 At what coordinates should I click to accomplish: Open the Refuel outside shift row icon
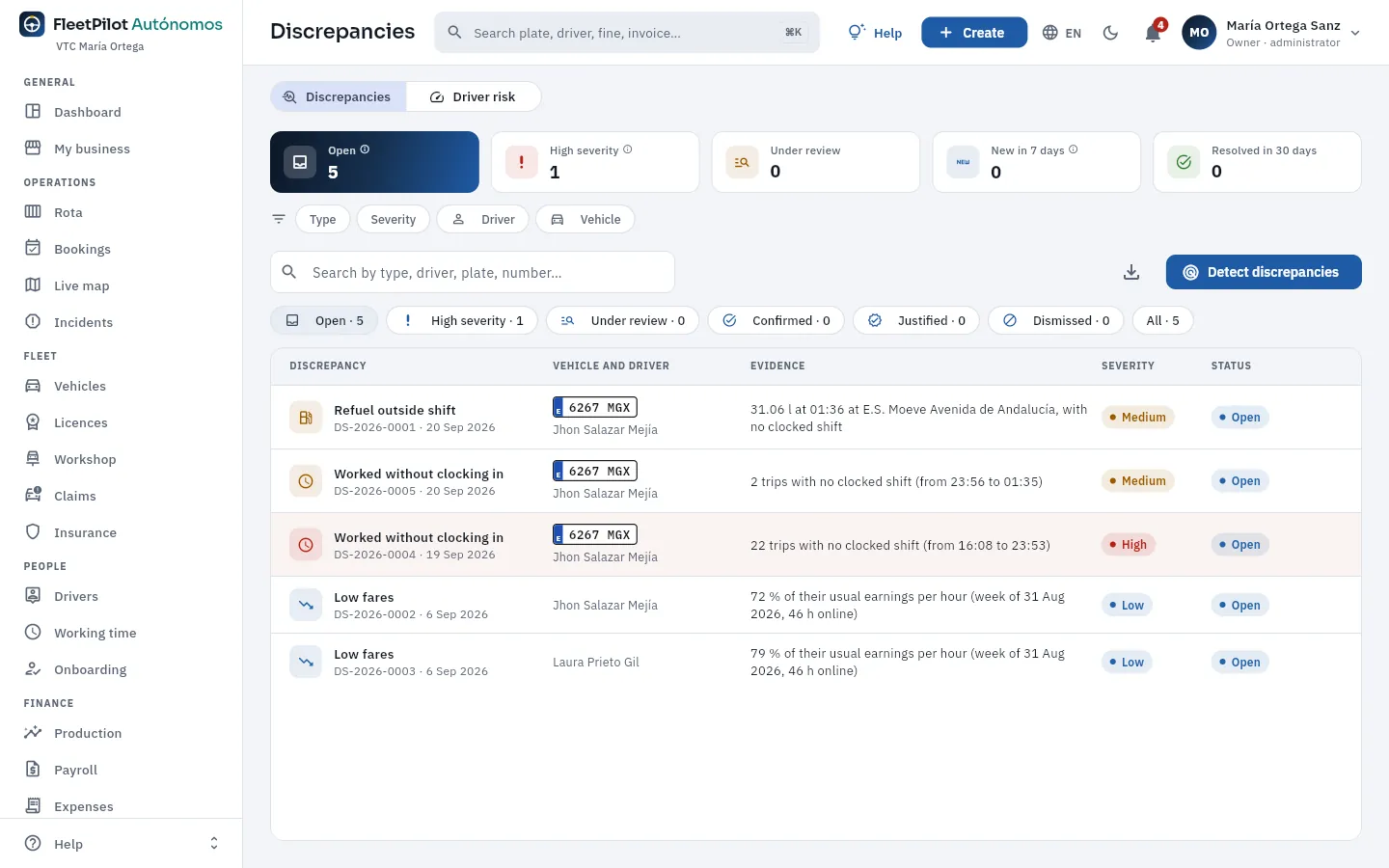pos(306,418)
